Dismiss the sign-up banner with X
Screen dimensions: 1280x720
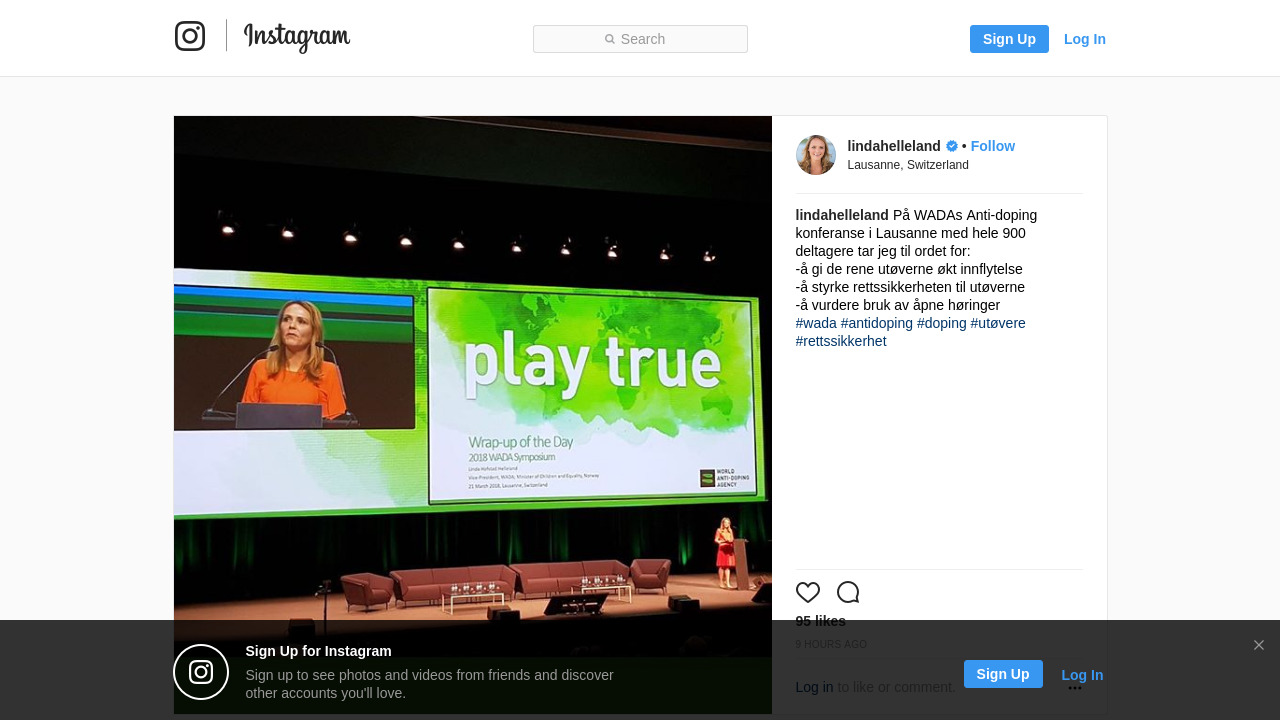(x=1259, y=645)
